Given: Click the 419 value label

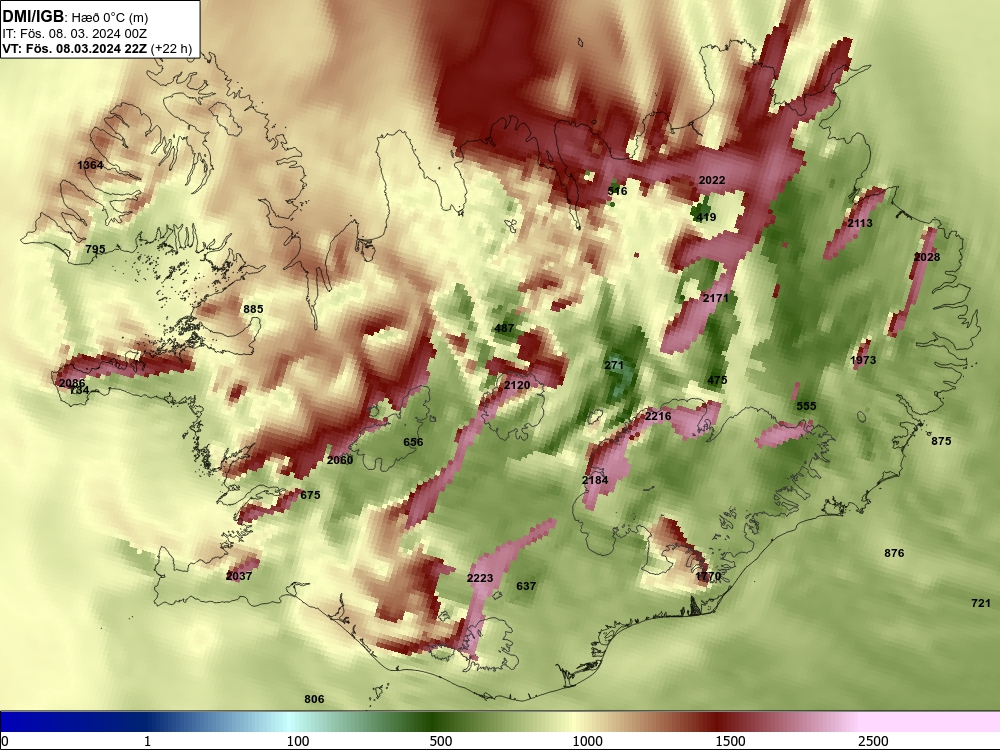Looking at the screenshot, I should point(706,217).
